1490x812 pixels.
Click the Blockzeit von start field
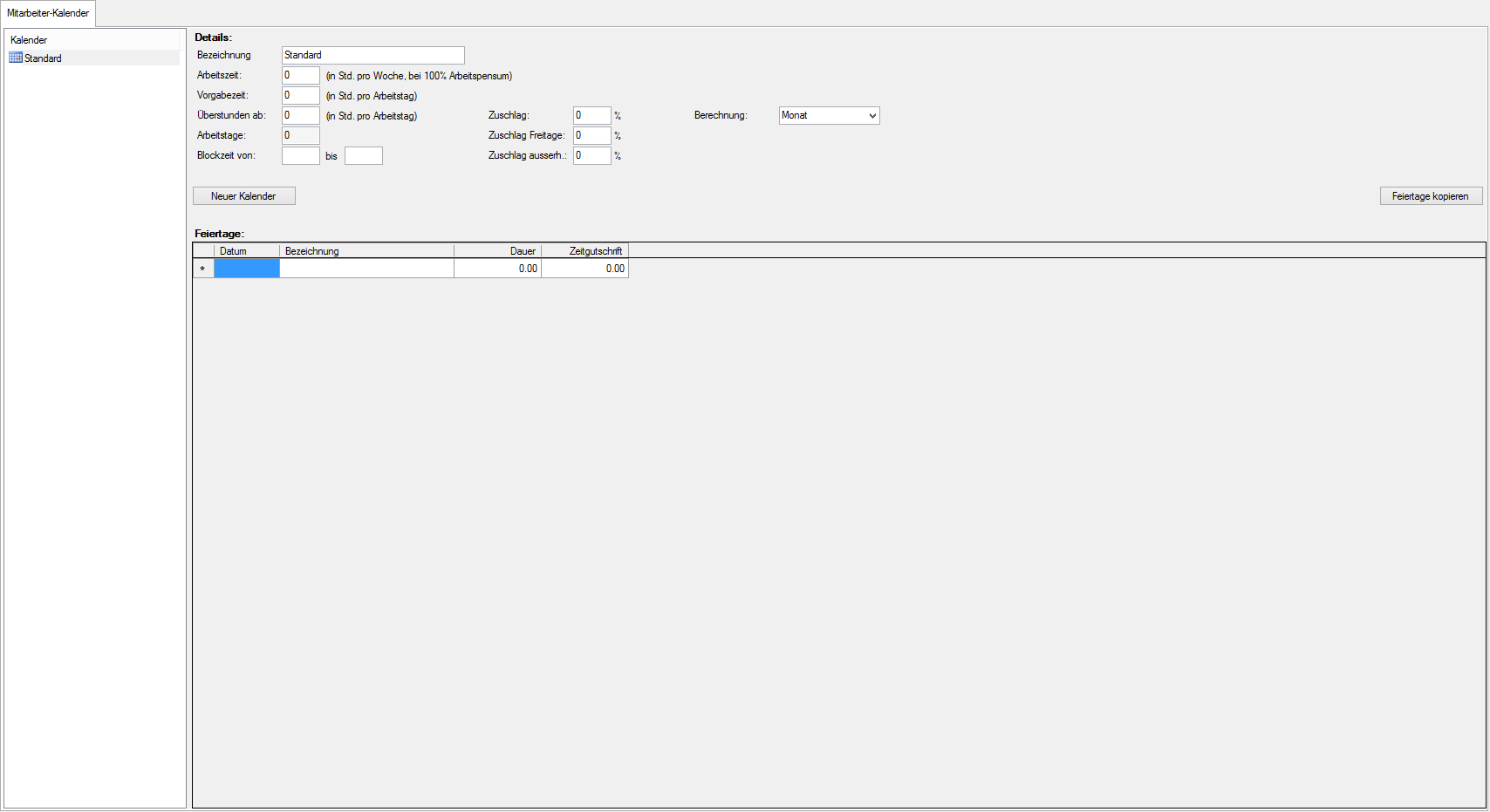coord(300,155)
